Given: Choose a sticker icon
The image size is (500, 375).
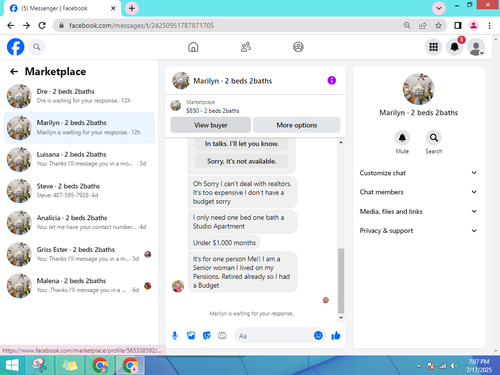Looking at the screenshot, I should click(x=207, y=335).
